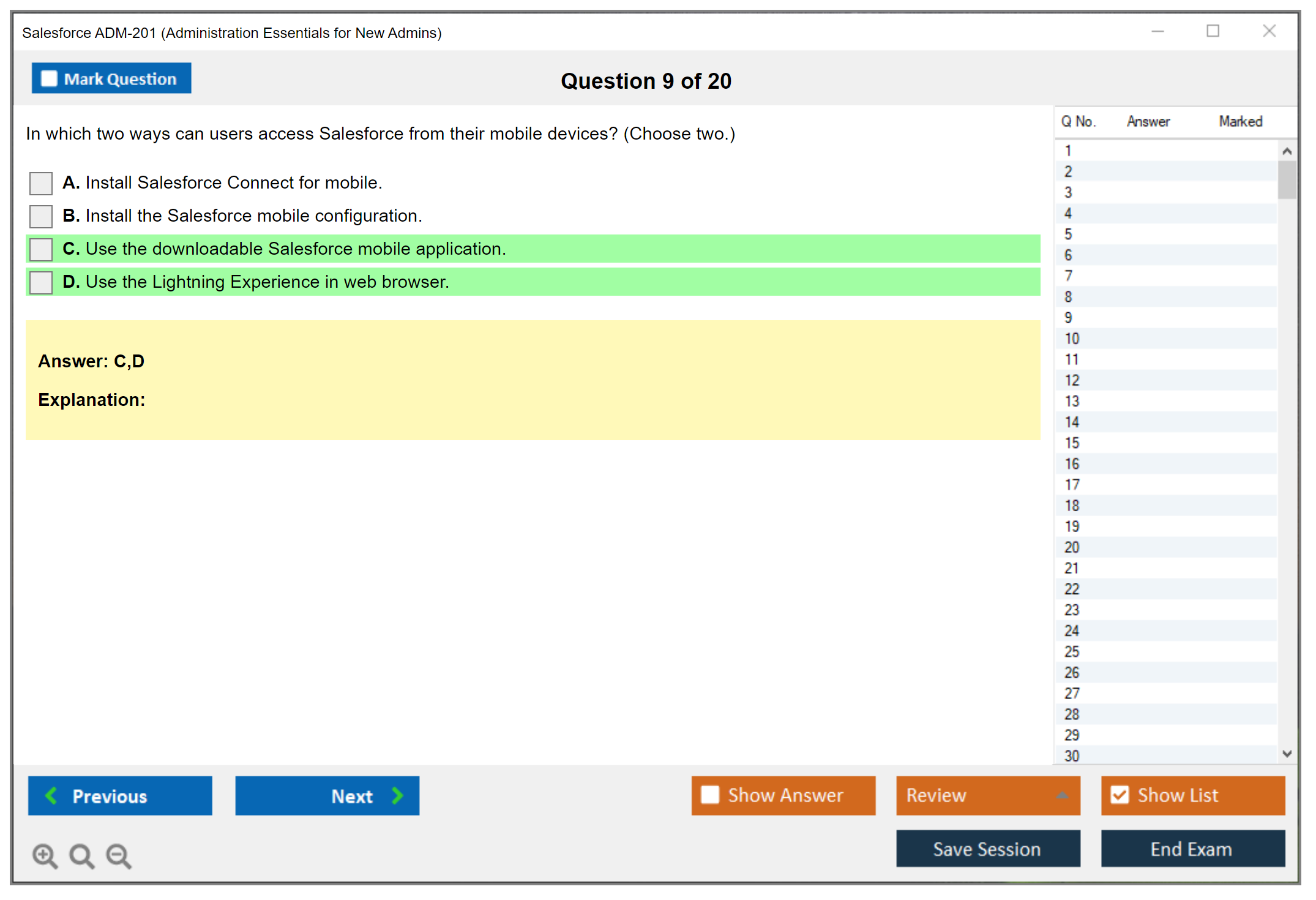The width and height of the screenshot is (1316, 900).
Task: Select question 12 in the list
Action: [1072, 380]
